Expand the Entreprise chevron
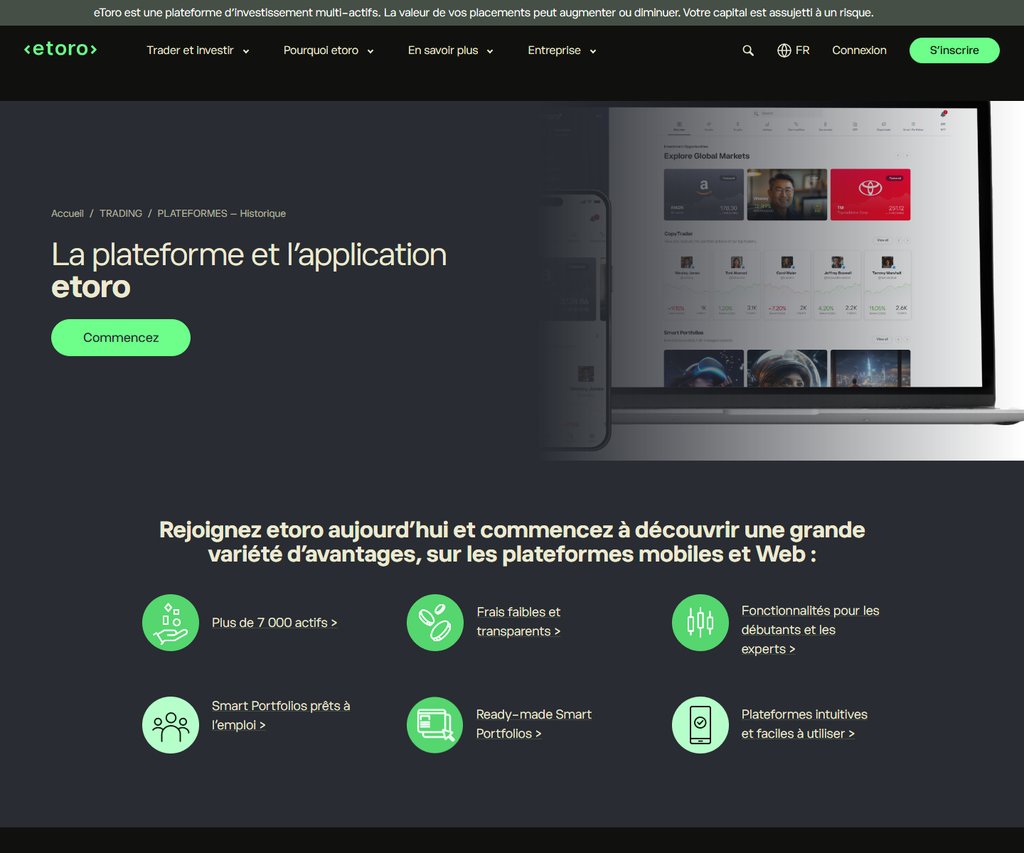This screenshot has width=1024, height=853. pos(593,52)
